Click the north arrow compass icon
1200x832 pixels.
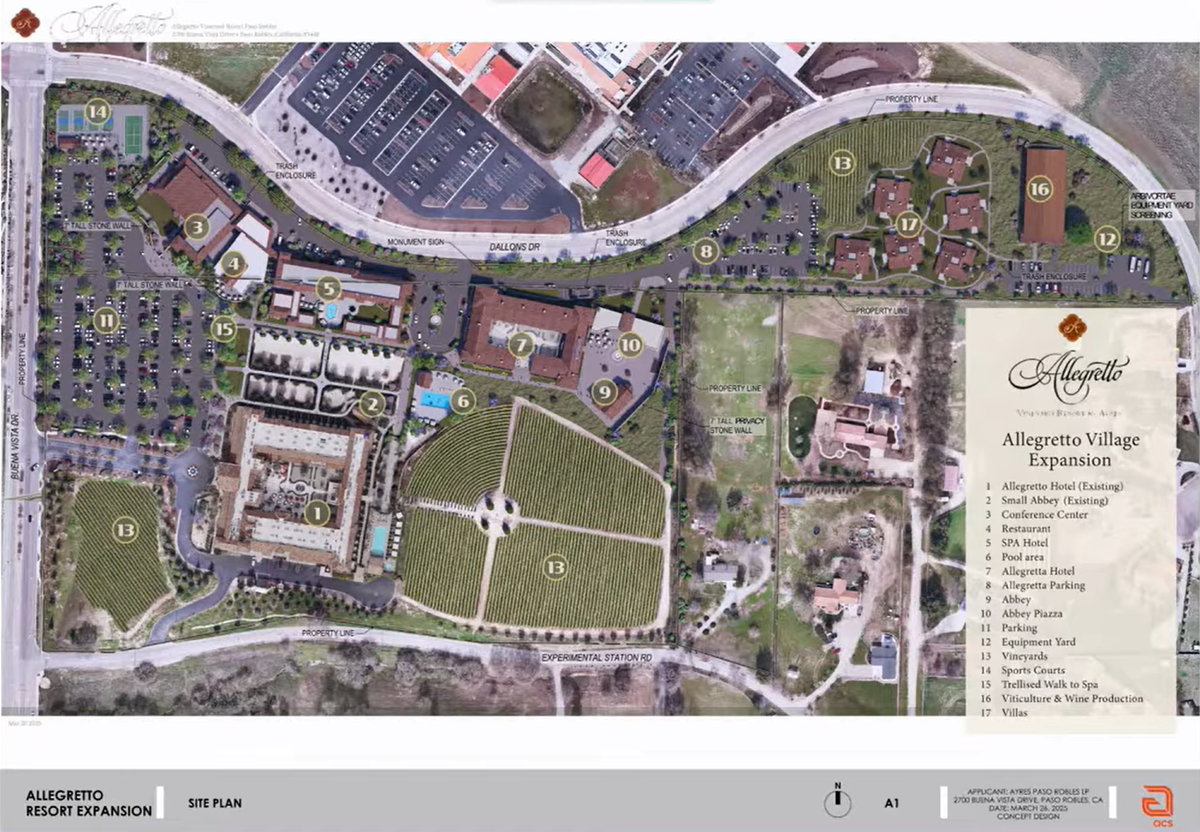point(838,801)
